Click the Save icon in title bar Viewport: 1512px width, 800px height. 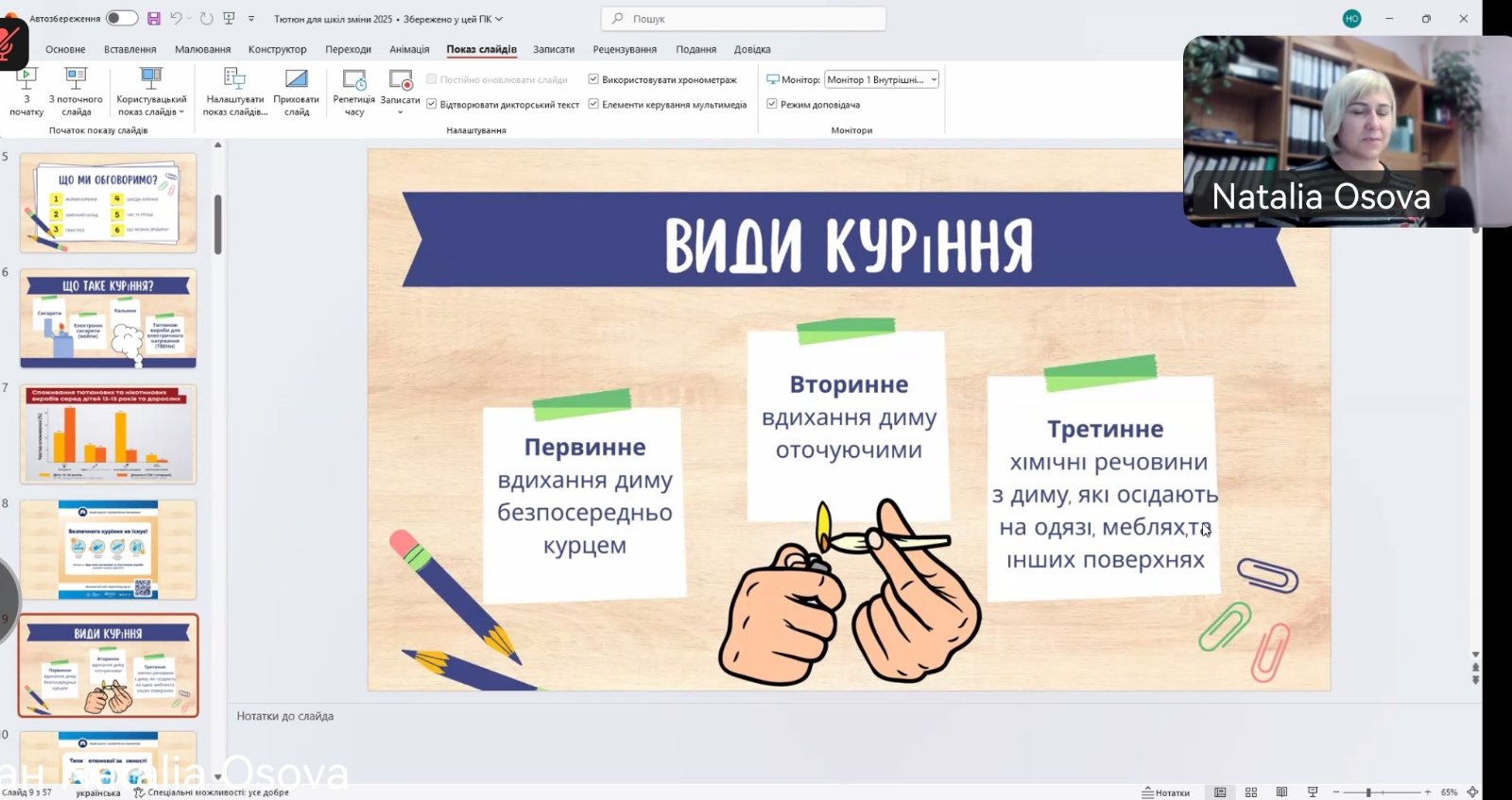(x=154, y=19)
